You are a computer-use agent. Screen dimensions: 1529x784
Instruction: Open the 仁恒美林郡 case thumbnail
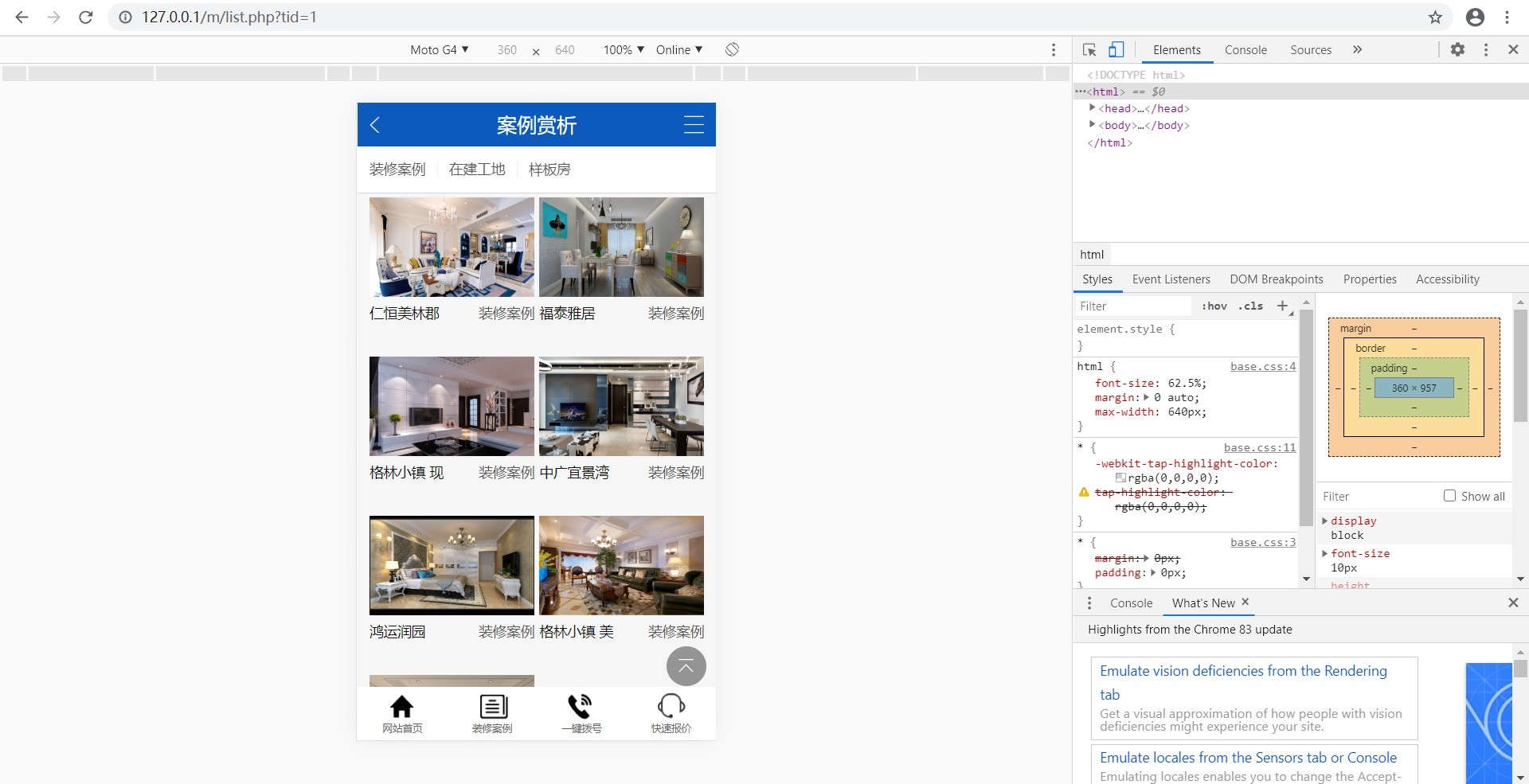click(x=452, y=247)
